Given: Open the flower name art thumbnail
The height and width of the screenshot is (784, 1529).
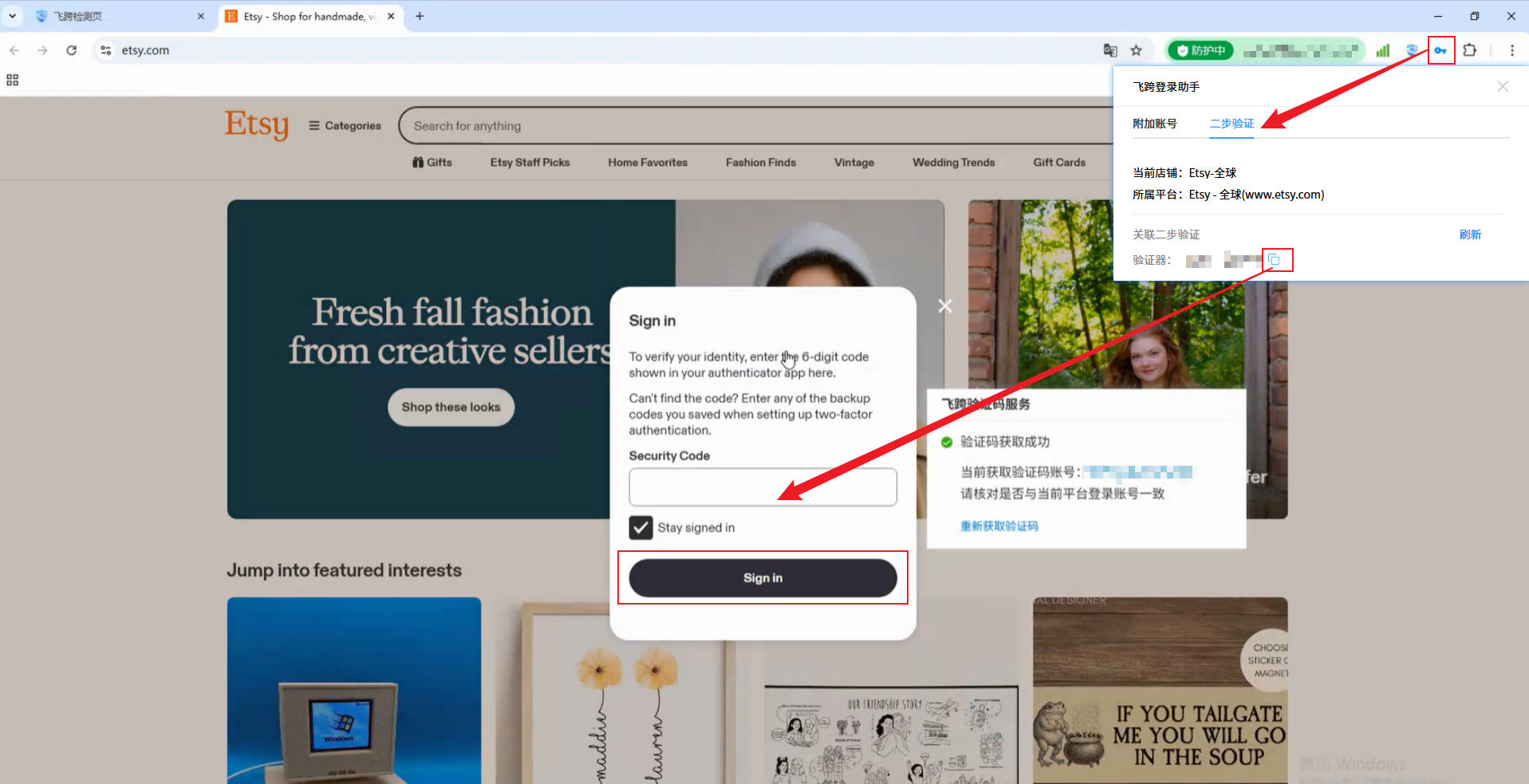Looking at the screenshot, I should tap(623, 691).
